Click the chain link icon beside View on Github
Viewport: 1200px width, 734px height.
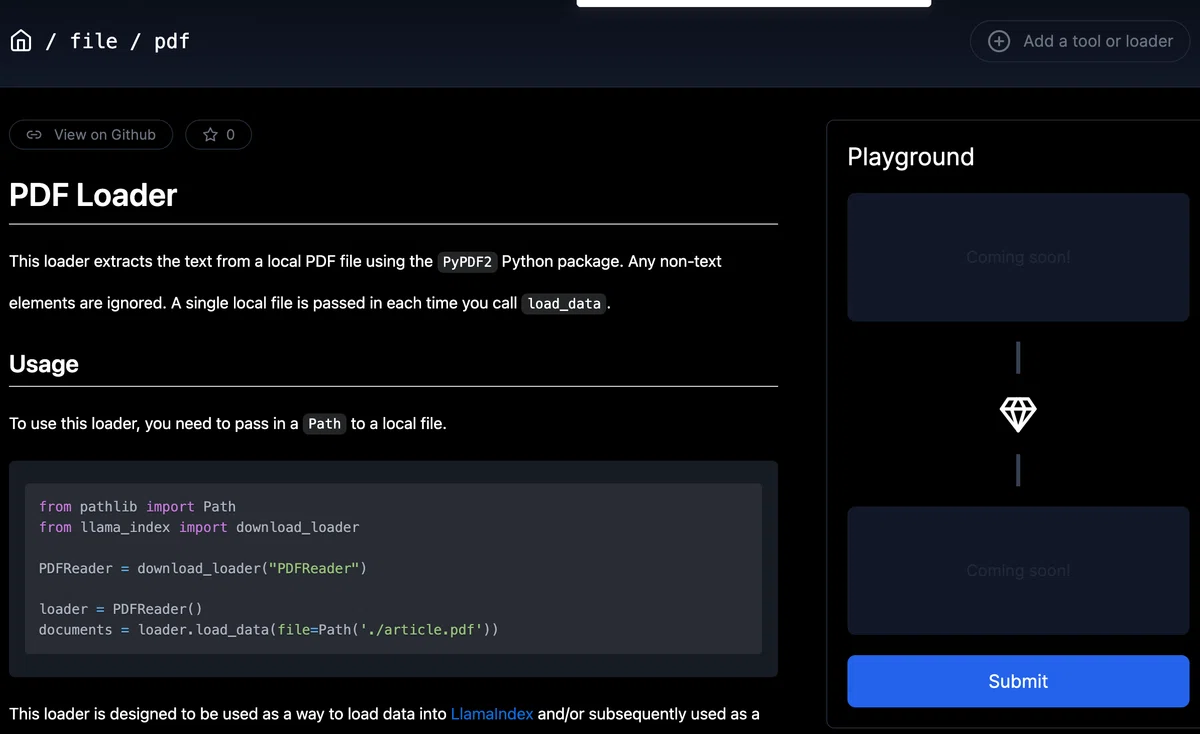click(x=34, y=134)
